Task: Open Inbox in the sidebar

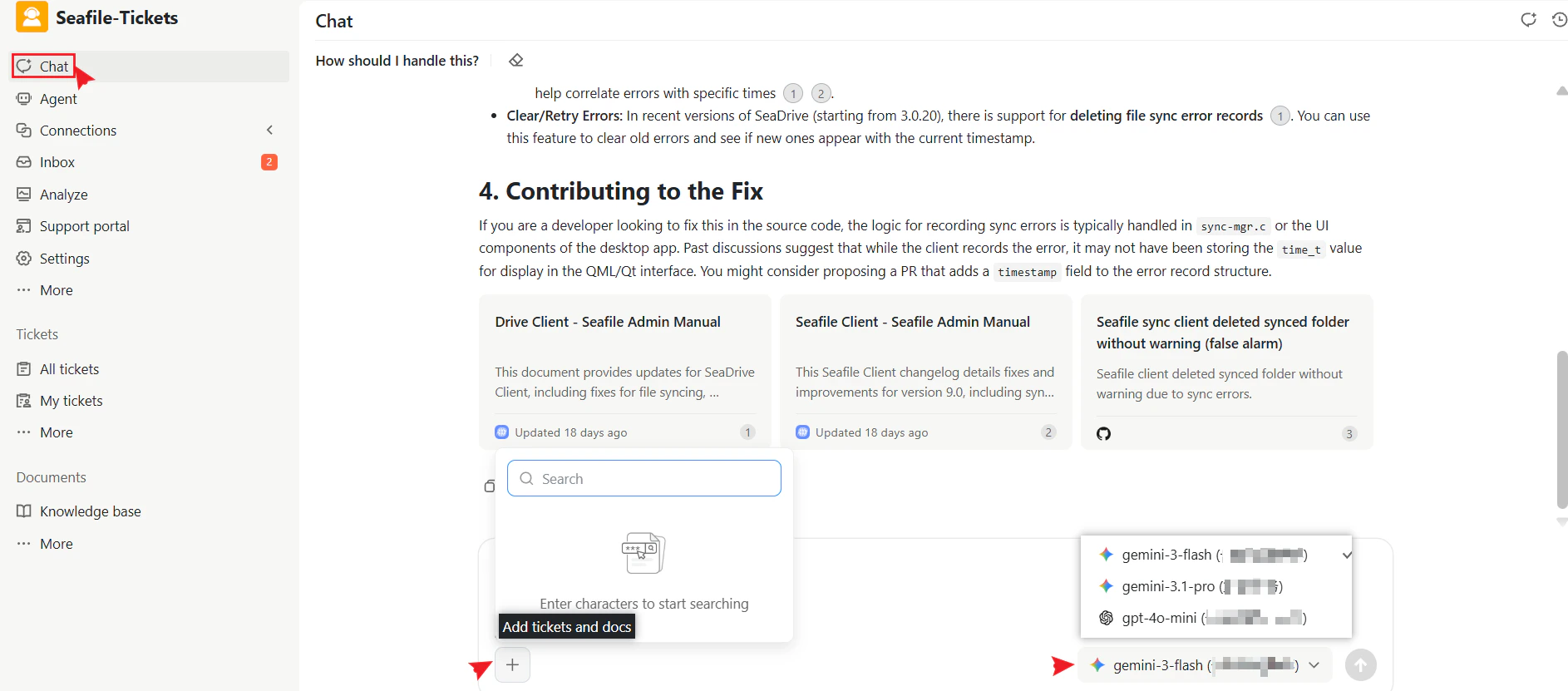Action: coord(57,162)
